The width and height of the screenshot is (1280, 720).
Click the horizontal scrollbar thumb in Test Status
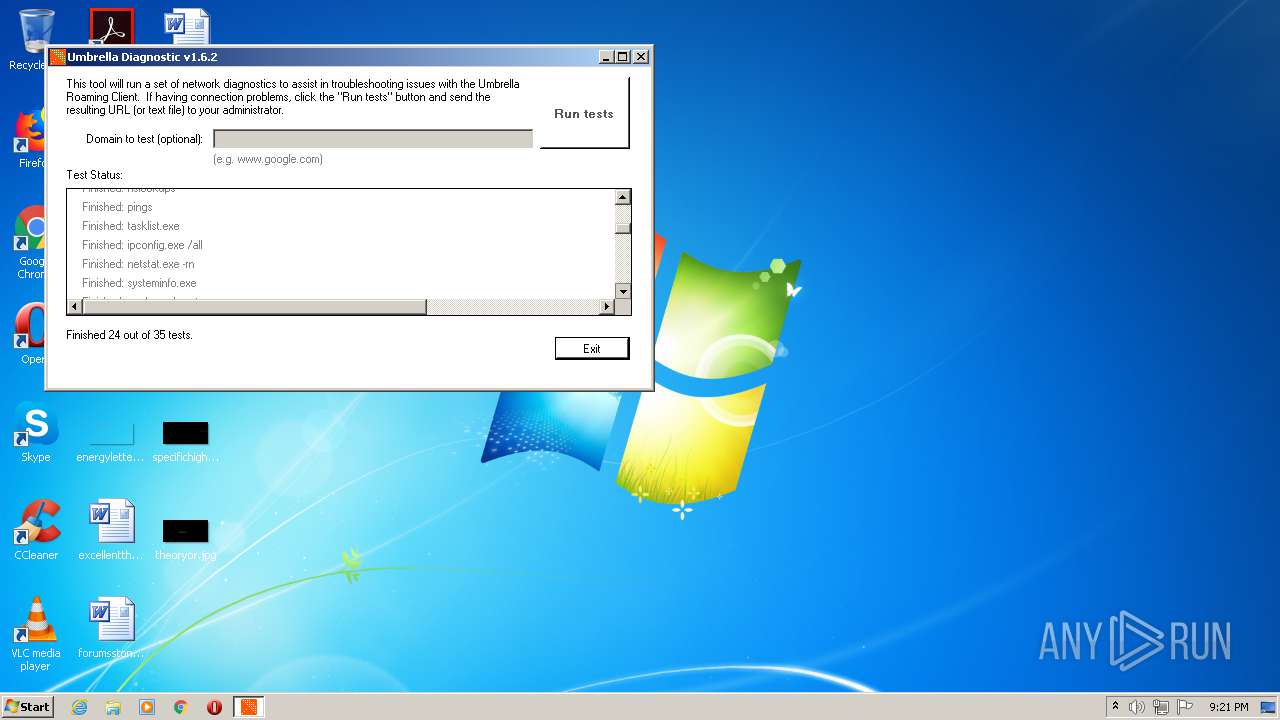coord(254,307)
